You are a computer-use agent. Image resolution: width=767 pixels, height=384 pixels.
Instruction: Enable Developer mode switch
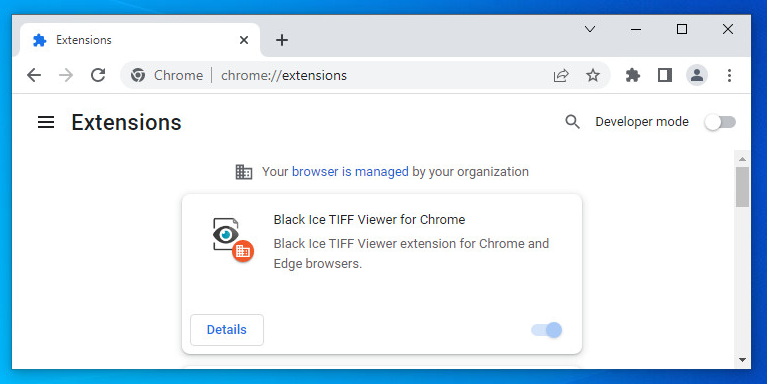coord(721,122)
